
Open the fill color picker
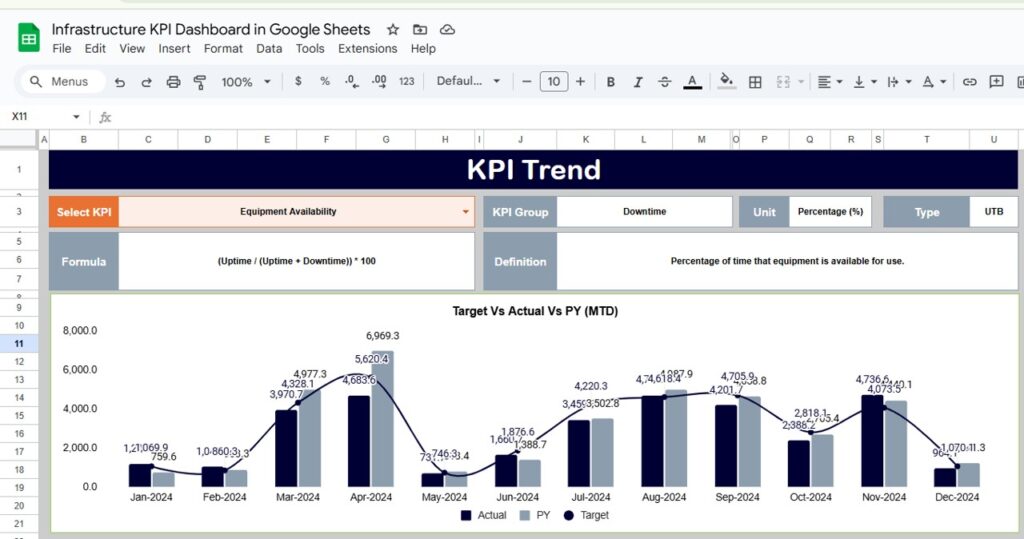pos(726,82)
